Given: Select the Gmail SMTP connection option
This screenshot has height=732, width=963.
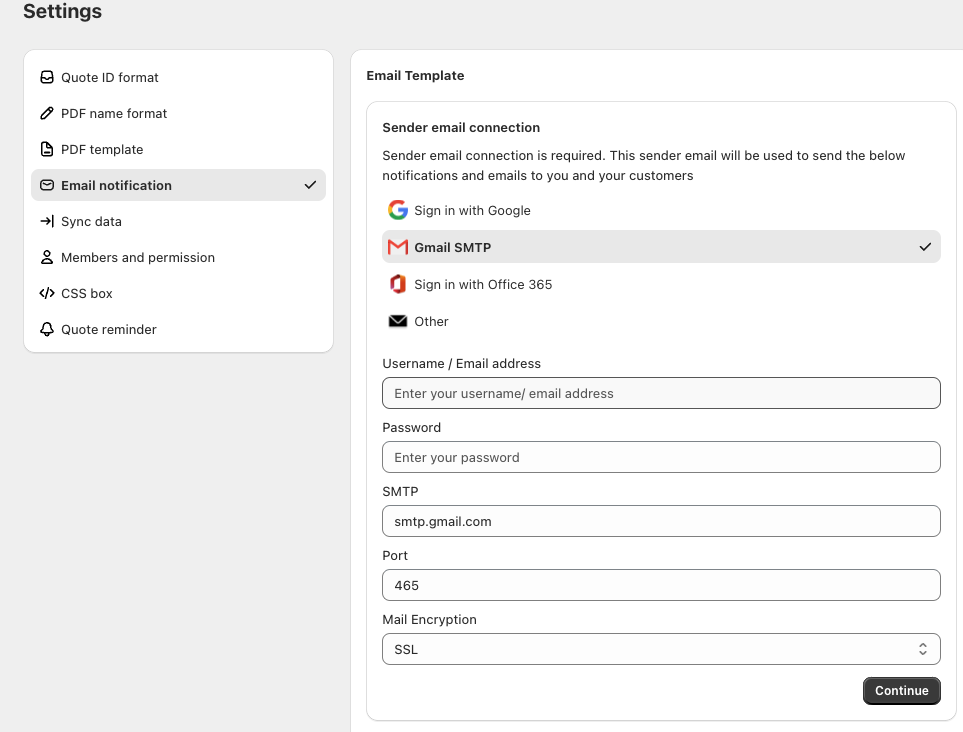Looking at the screenshot, I should 660,247.
